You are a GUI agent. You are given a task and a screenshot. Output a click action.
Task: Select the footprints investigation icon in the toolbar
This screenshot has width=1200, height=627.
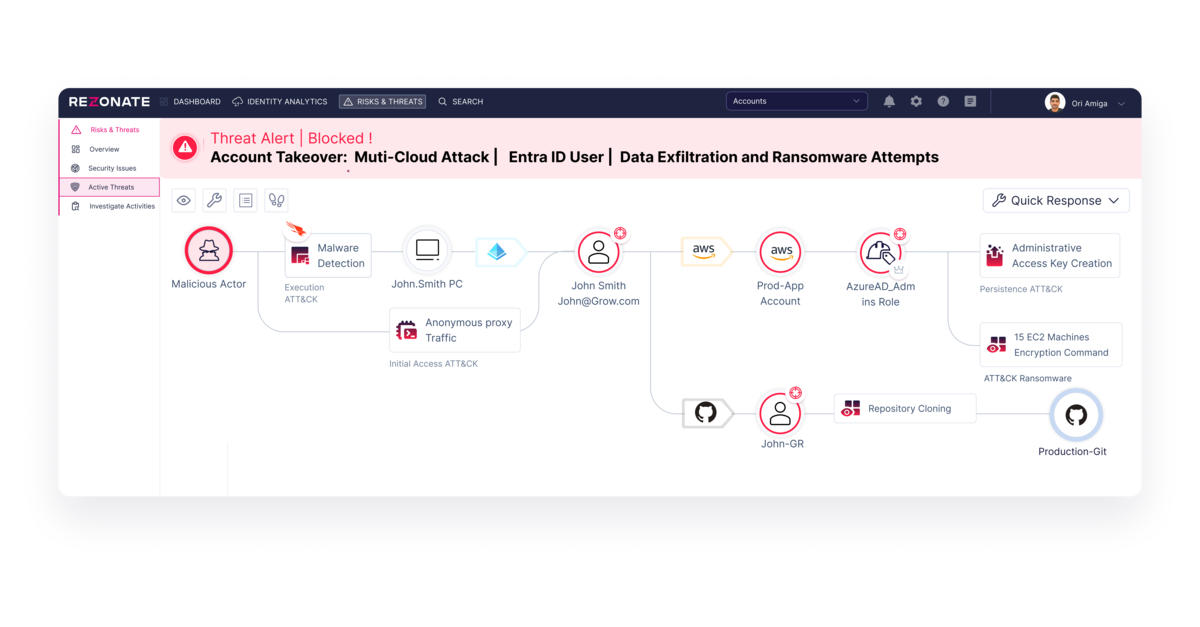point(276,200)
